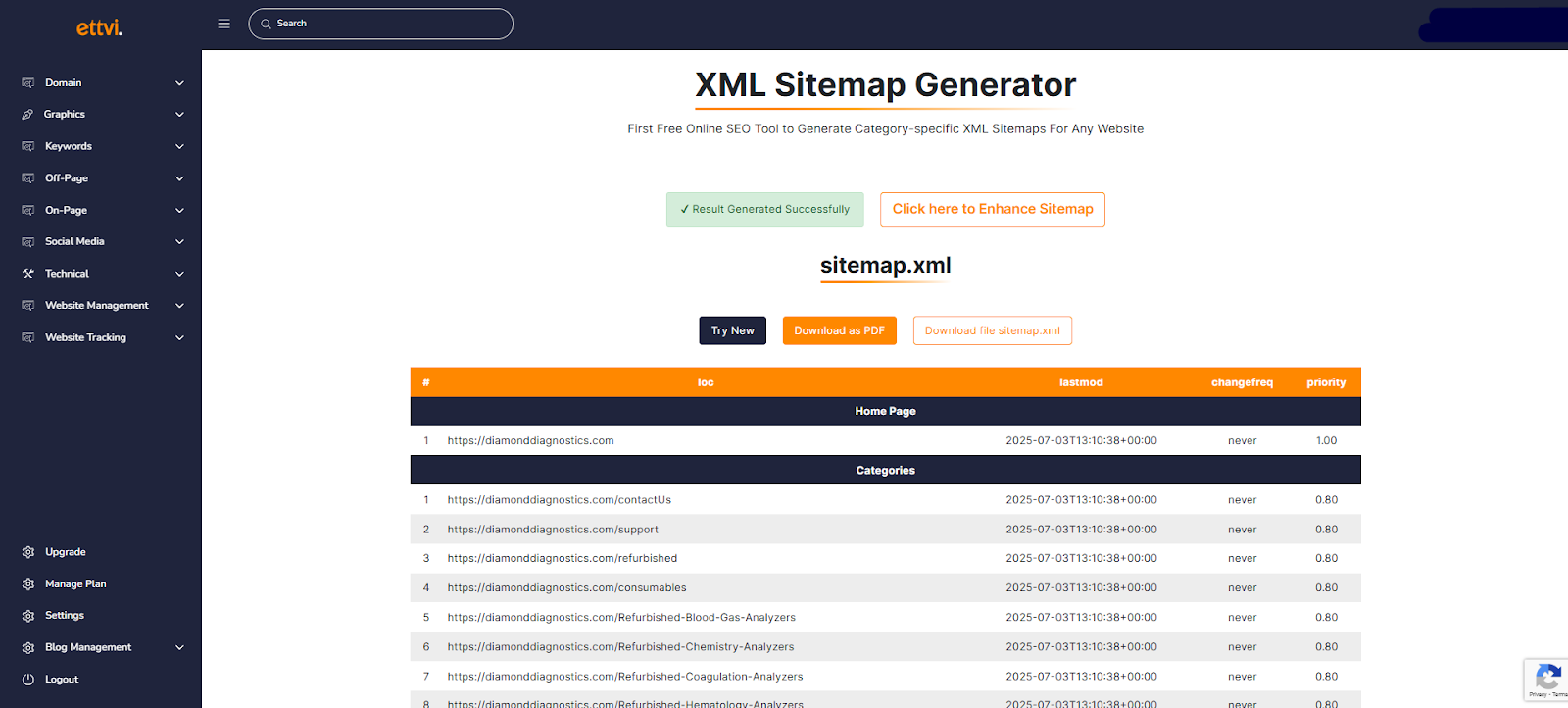This screenshot has height=708, width=1568.
Task: Click the Off-Page sidebar icon
Action: pyautogui.click(x=28, y=178)
